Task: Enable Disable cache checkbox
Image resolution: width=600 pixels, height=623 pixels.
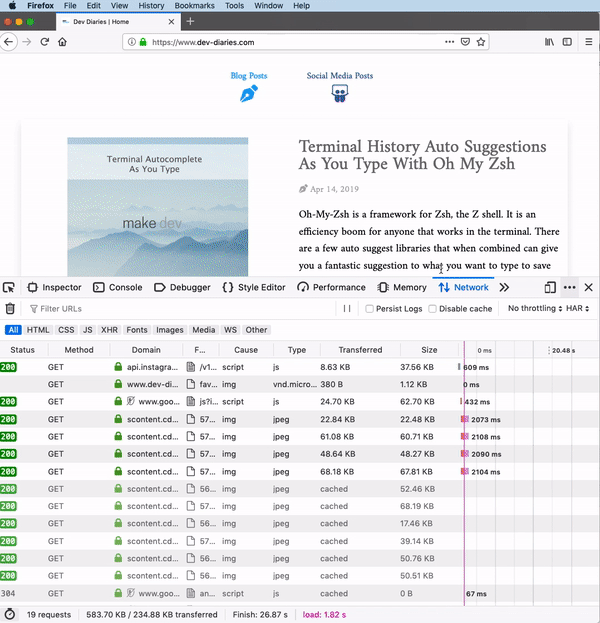Action: (x=432, y=309)
